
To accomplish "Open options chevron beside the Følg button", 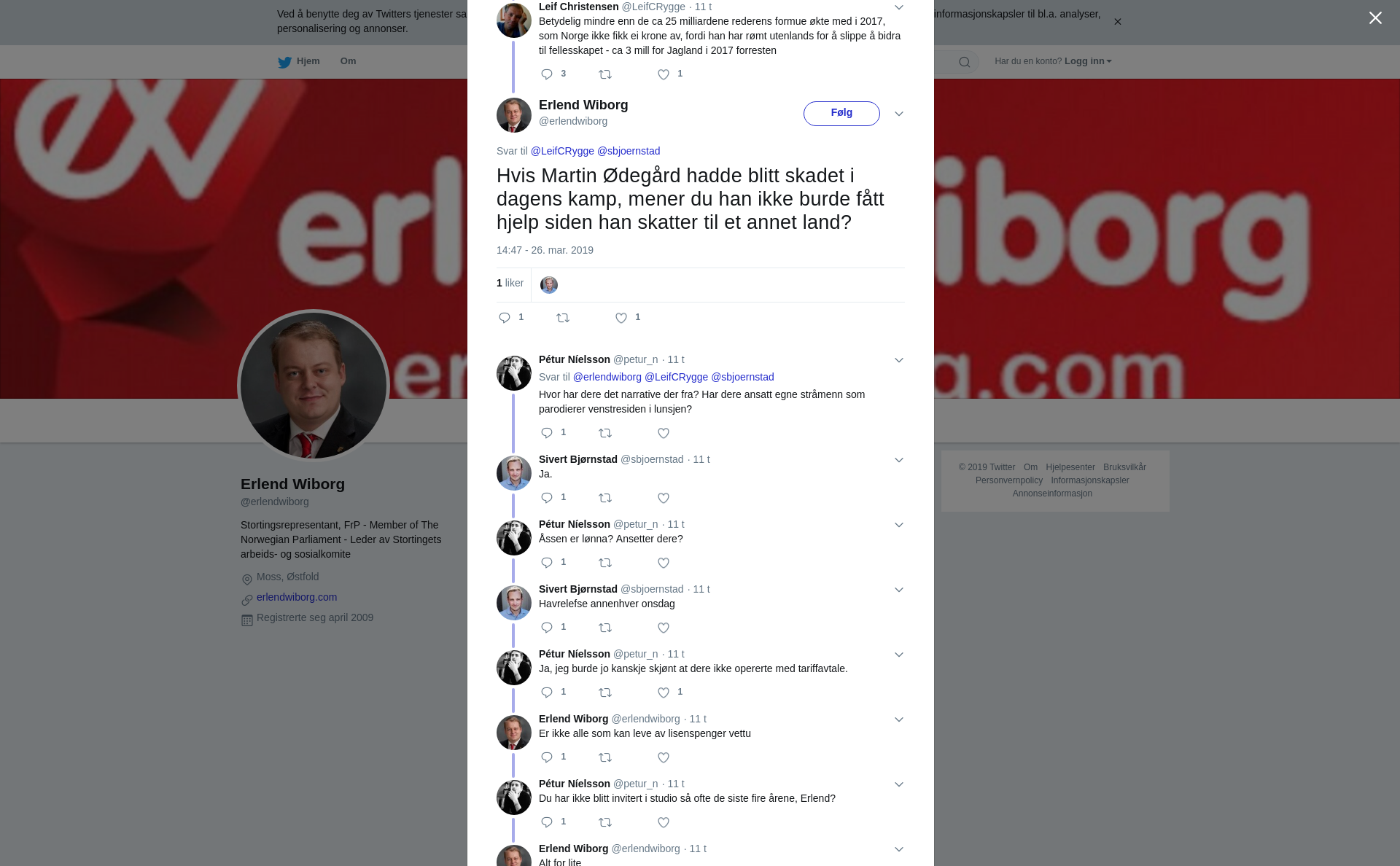I will (x=899, y=114).
